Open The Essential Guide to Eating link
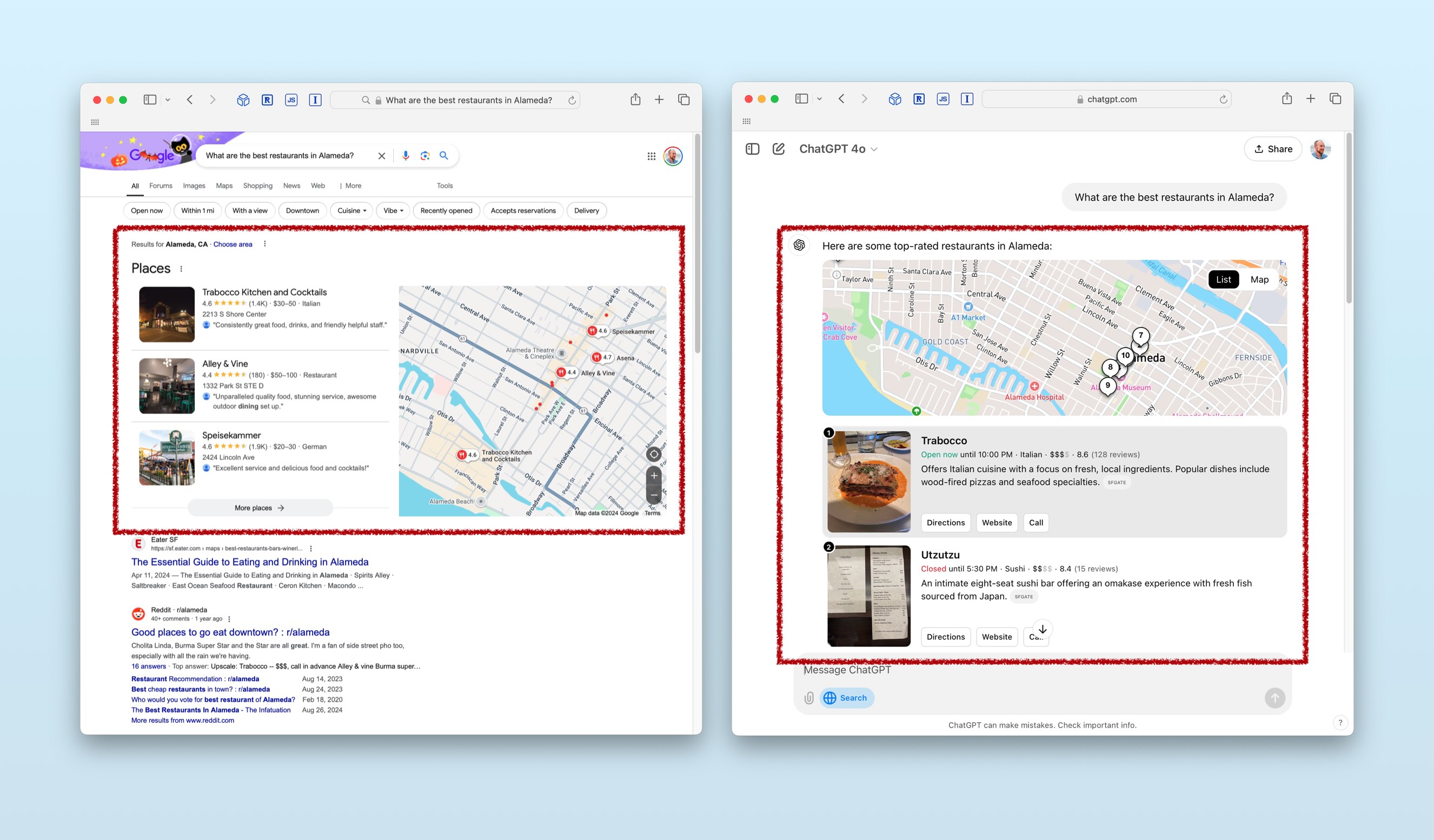This screenshot has height=840, width=1434. pos(249,562)
